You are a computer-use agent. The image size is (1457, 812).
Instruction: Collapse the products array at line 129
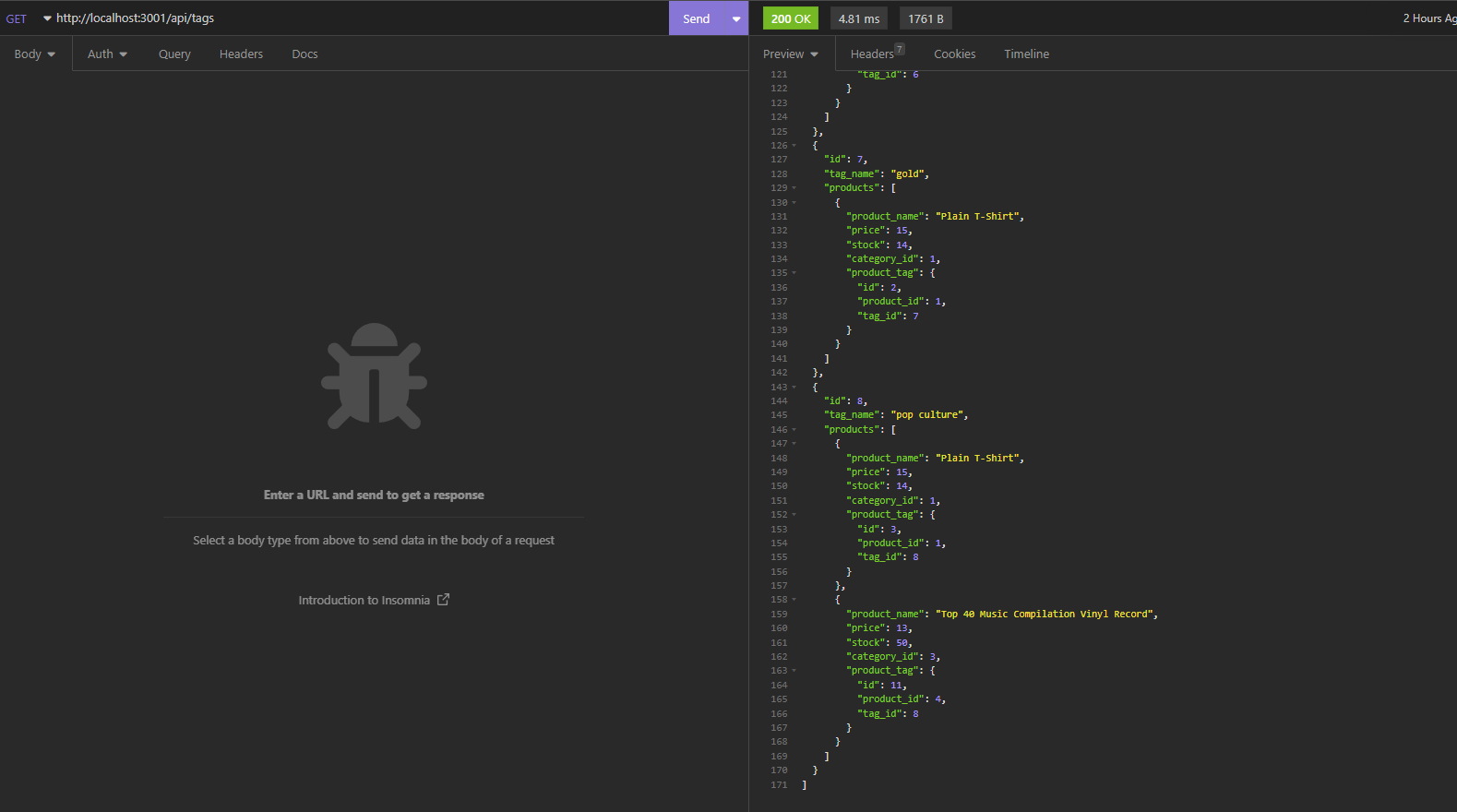tap(794, 188)
